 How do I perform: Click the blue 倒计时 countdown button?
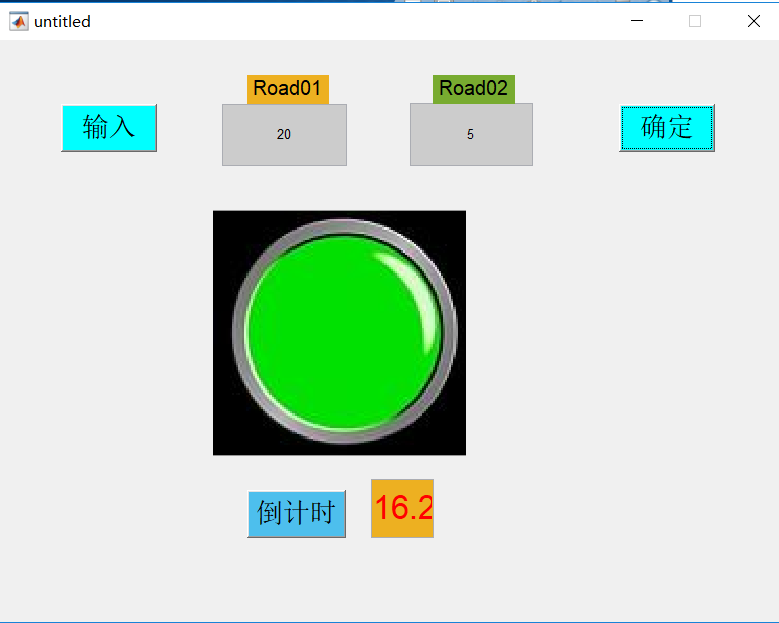click(x=297, y=514)
